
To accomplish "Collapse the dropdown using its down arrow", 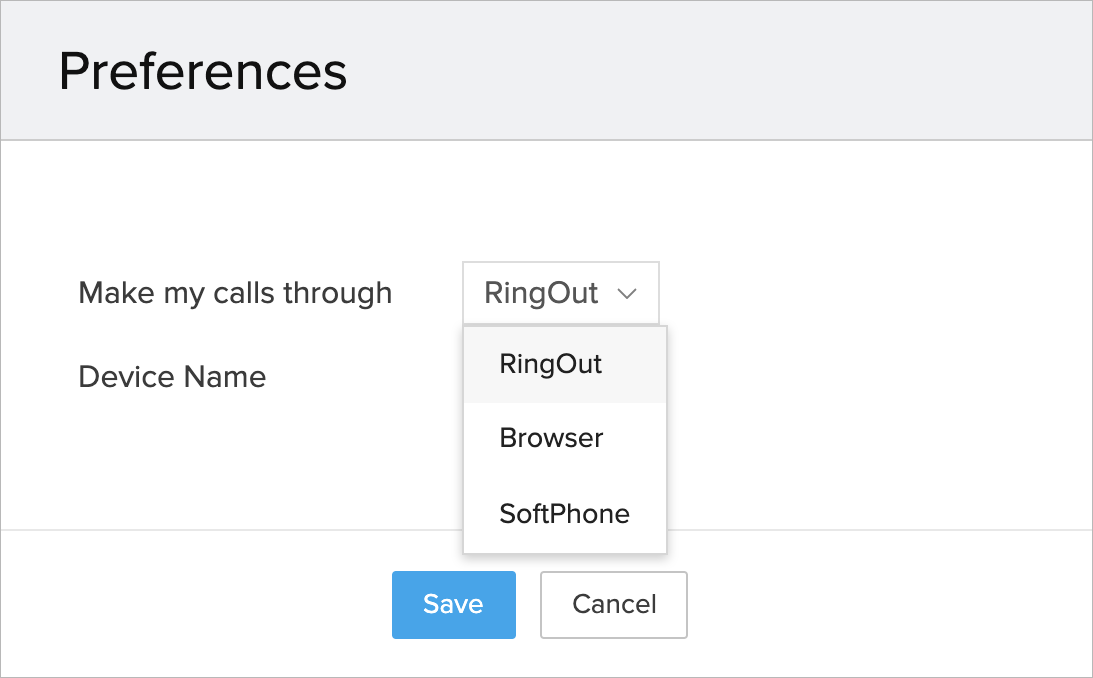I will click(628, 294).
